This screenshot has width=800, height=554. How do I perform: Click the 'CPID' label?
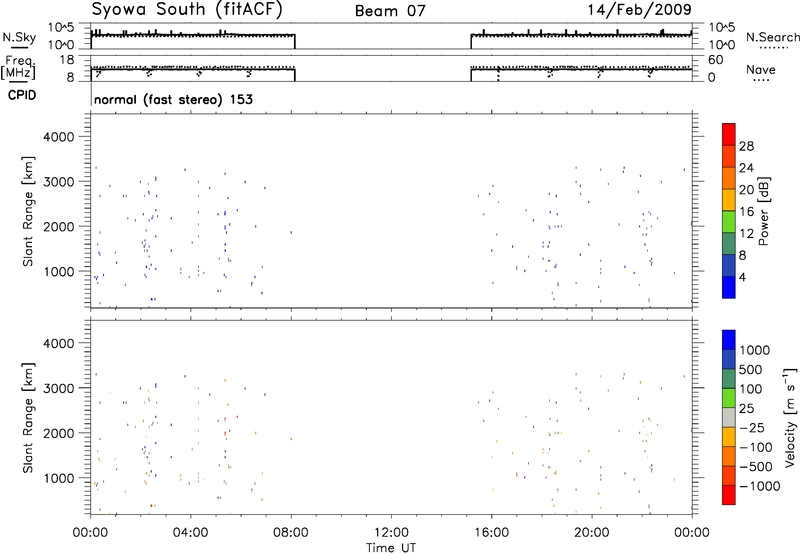pyautogui.click(x=22, y=95)
